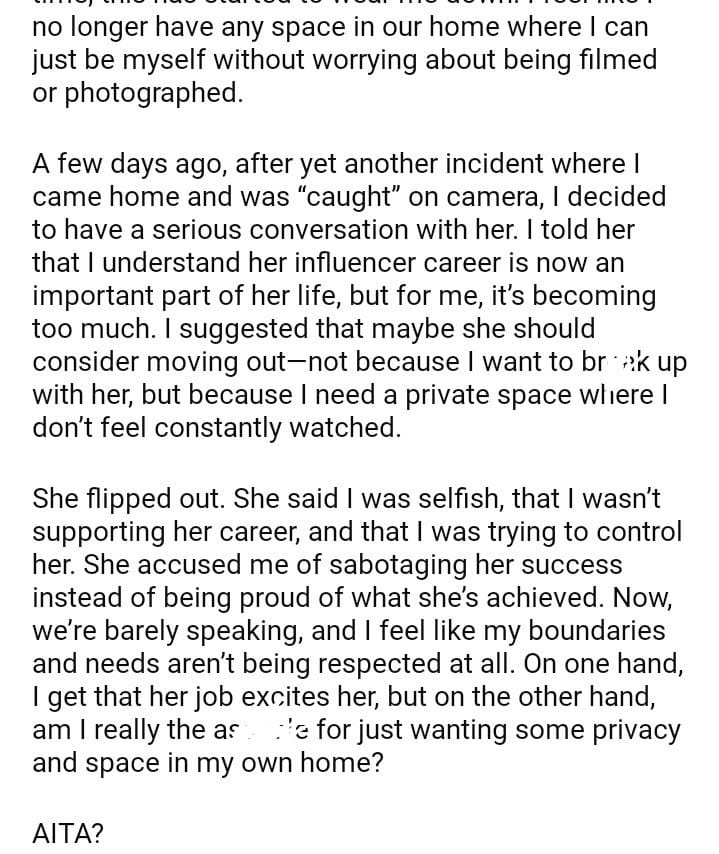
Task: Click the phrase "my own home?"
Action: pos(322,762)
